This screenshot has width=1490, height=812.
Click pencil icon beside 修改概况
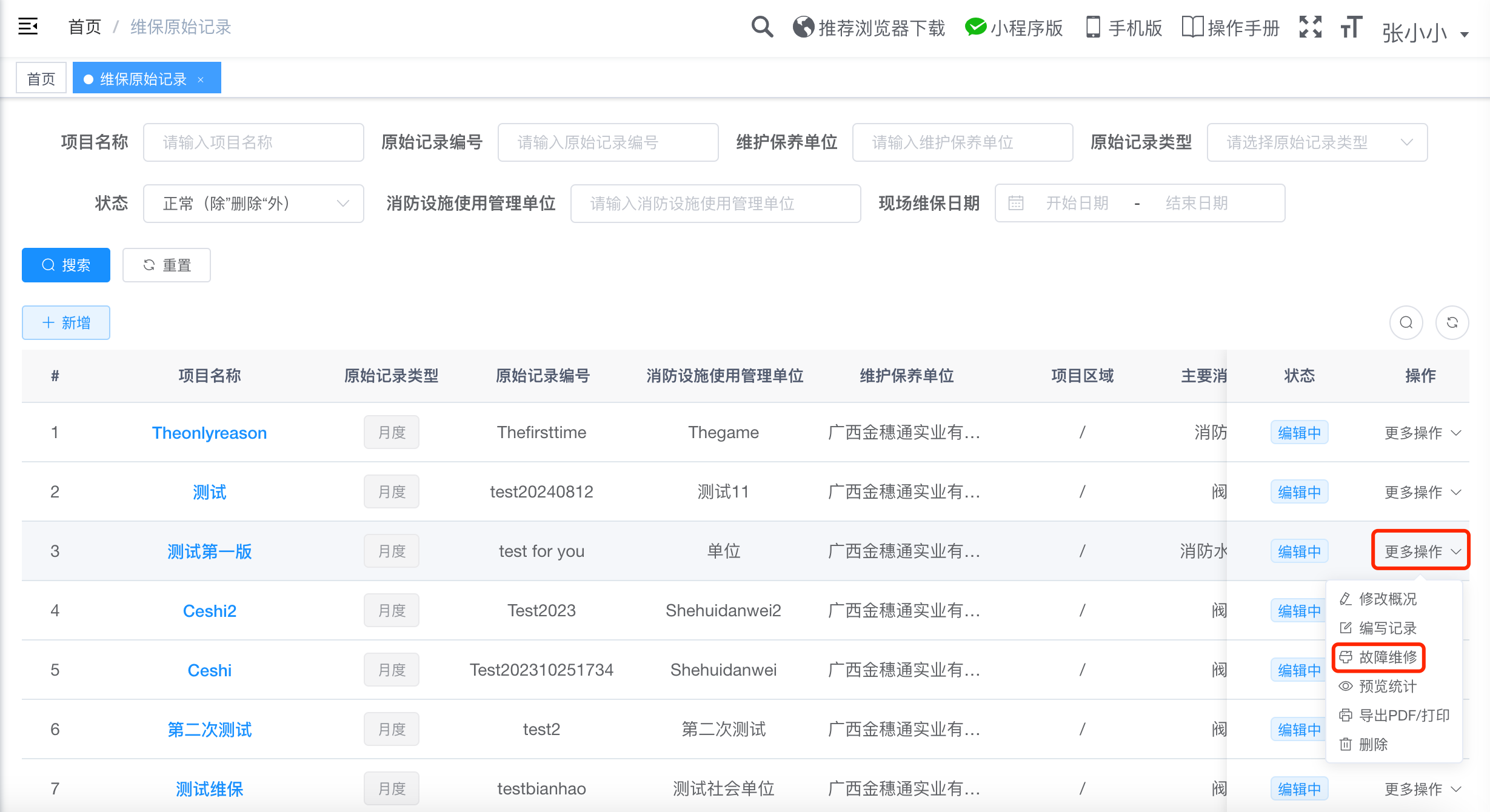click(1346, 599)
